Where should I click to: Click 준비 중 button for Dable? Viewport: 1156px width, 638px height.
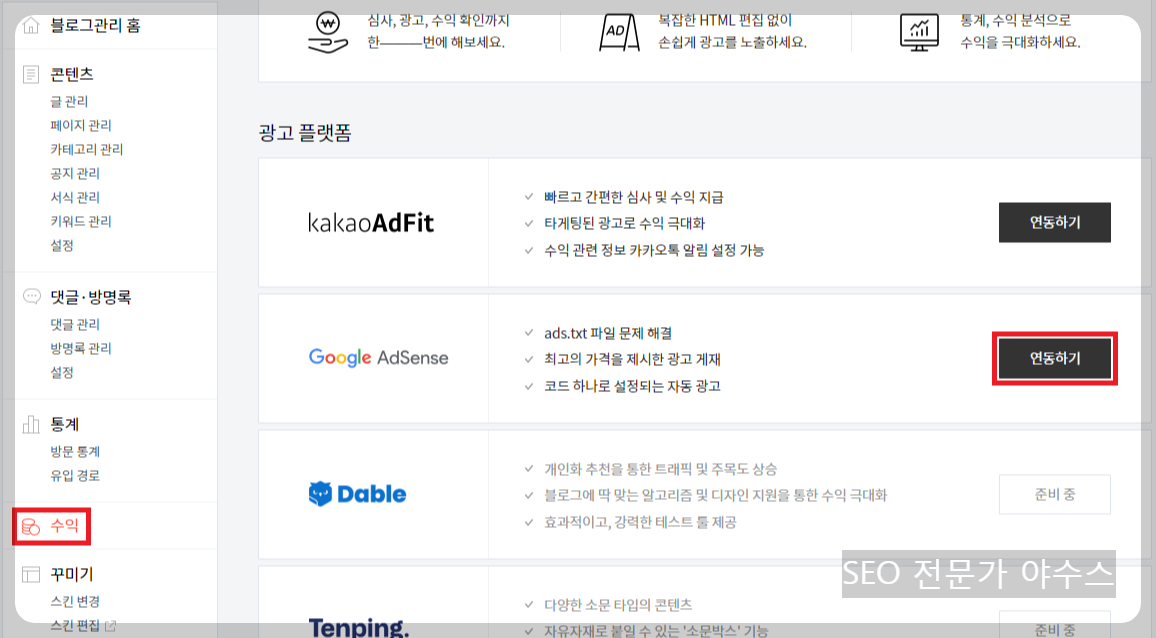click(x=1054, y=494)
